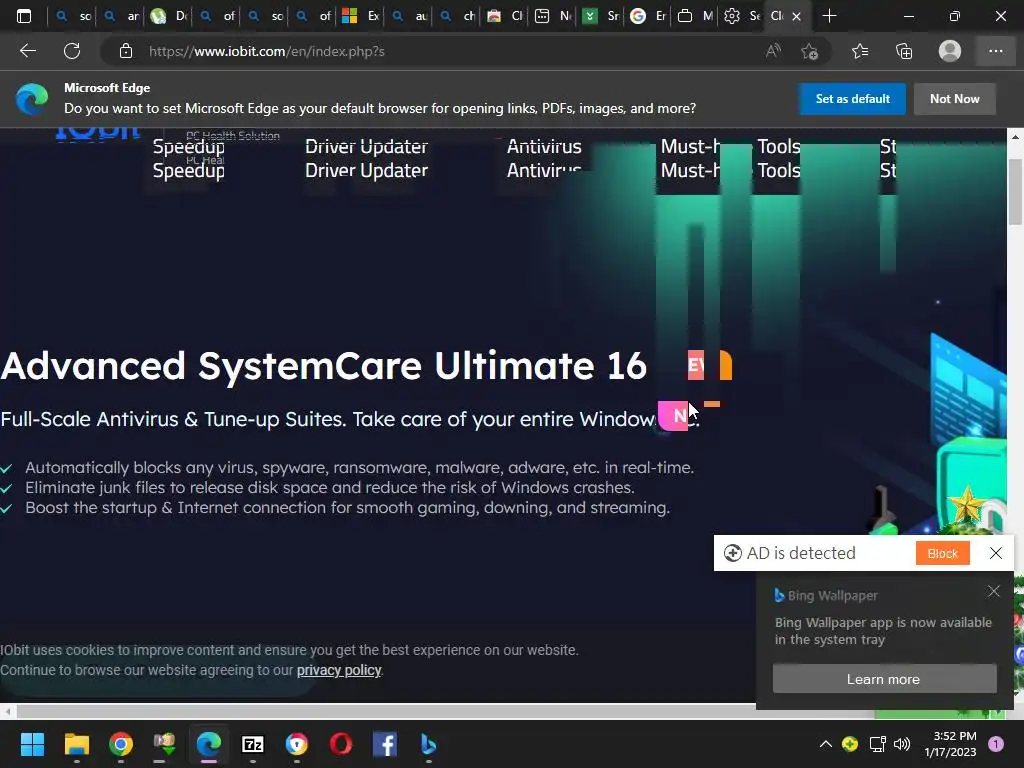Switch to the Google 'Er' tab
This screenshot has width=1024, height=768.
tap(648, 16)
